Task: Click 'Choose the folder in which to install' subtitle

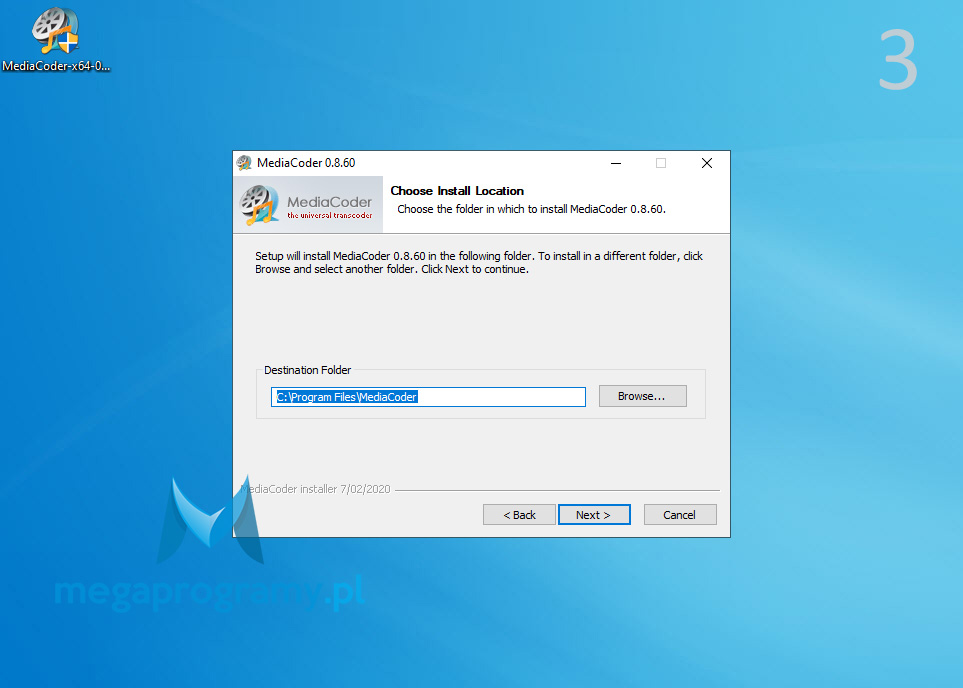Action: (531, 209)
